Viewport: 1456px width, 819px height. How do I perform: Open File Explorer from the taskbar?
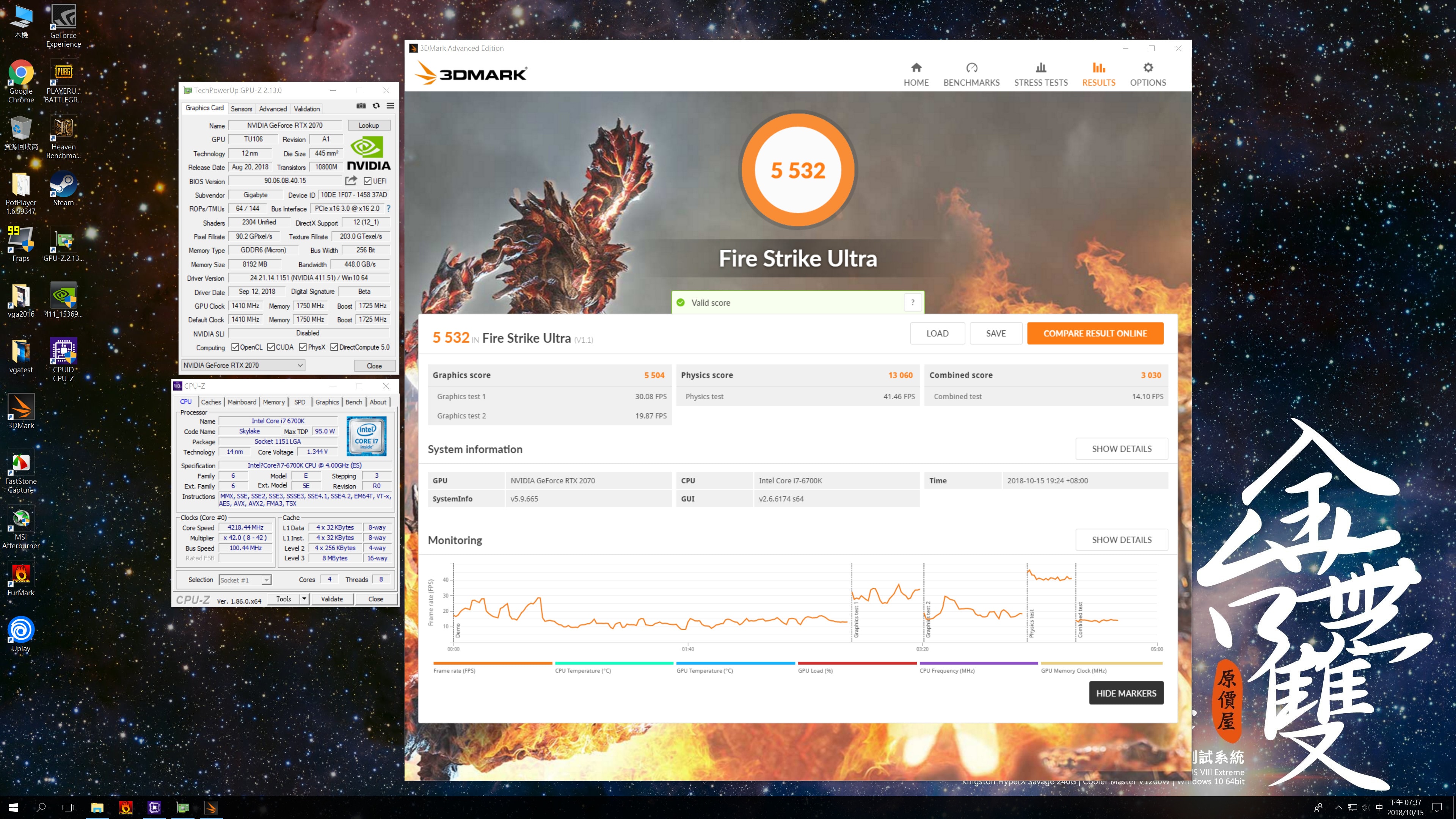[x=97, y=807]
